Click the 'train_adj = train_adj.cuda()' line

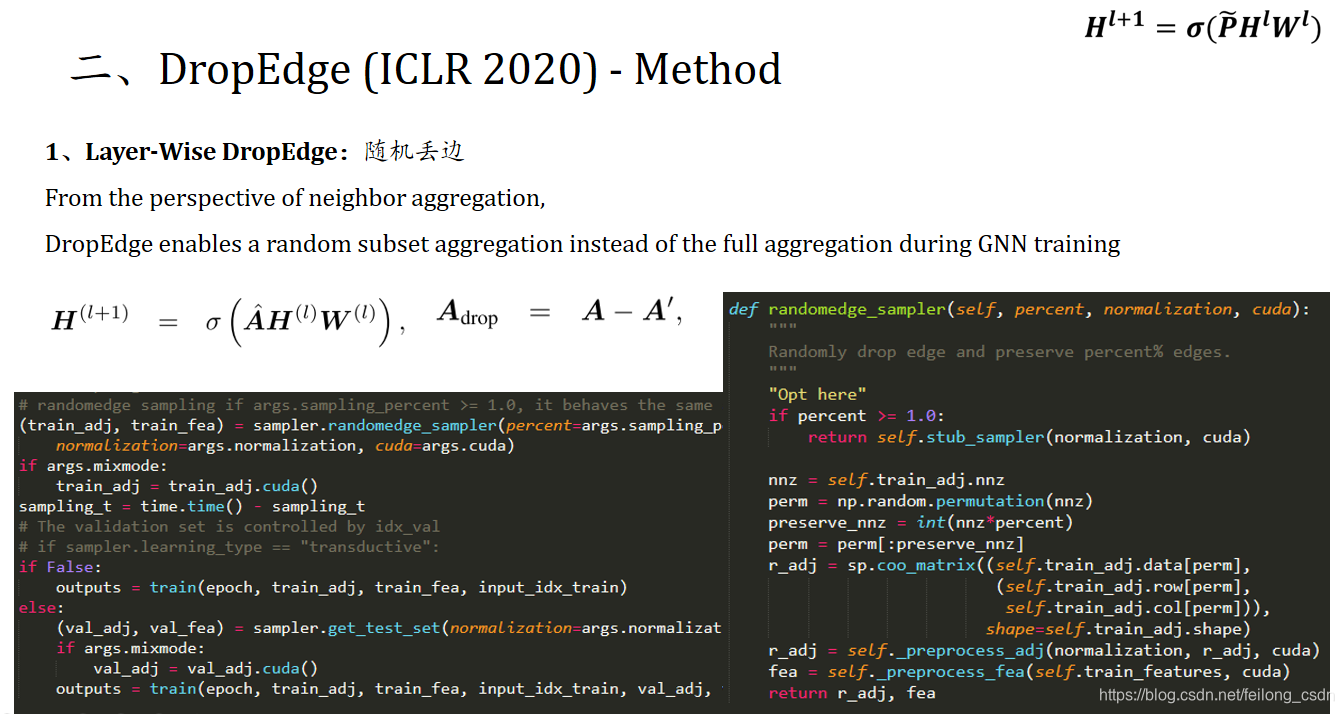(187, 486)
